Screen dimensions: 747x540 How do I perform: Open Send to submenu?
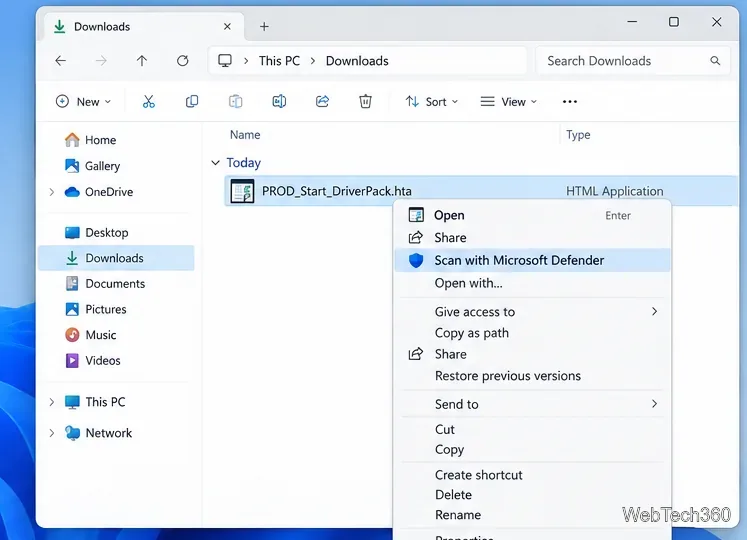tap(532, 404)
